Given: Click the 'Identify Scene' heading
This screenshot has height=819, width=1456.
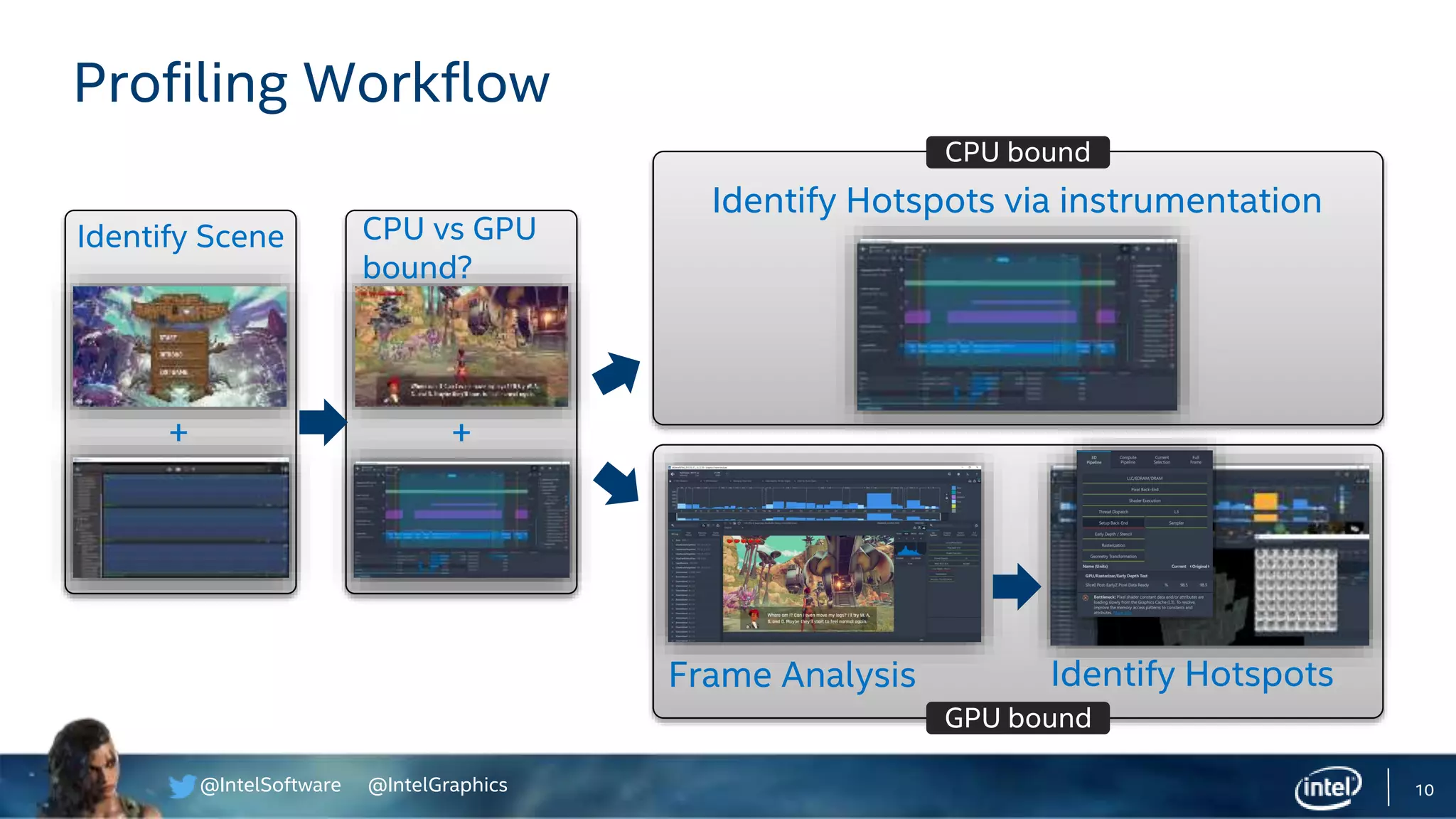Looking at the screenshot, I should pos(181,237).
